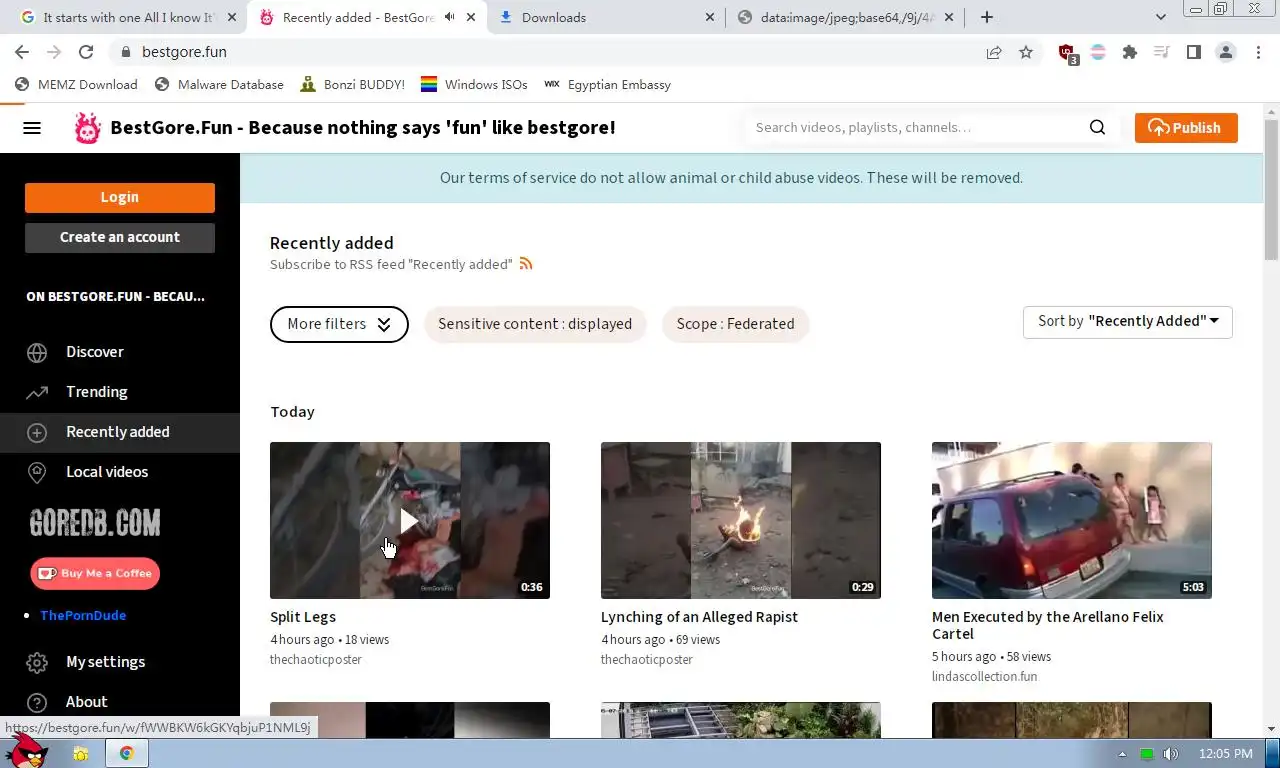
Task: Open the Start menu bird icon
Action: tap(26, 753)
